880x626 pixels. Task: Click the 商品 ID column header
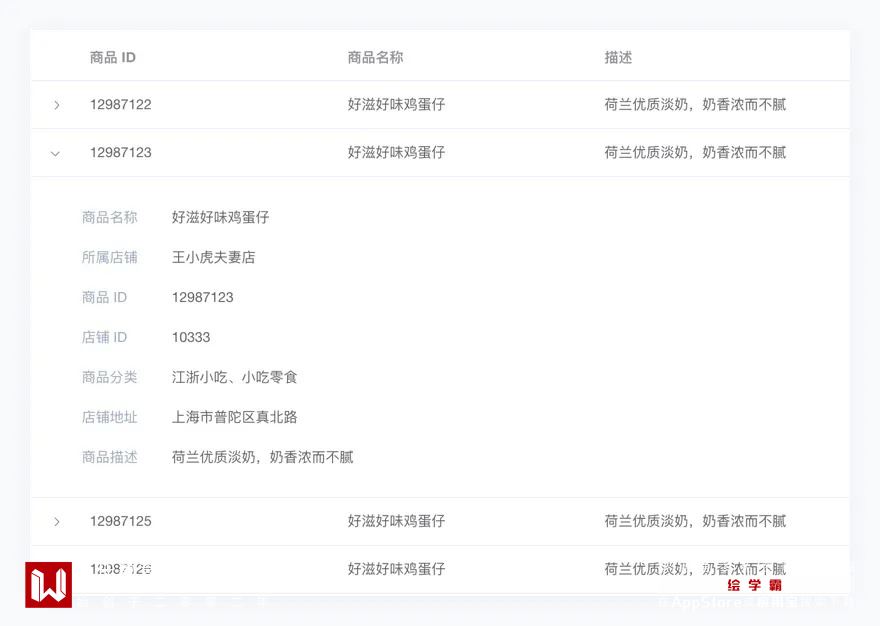[x=113, y=58]
